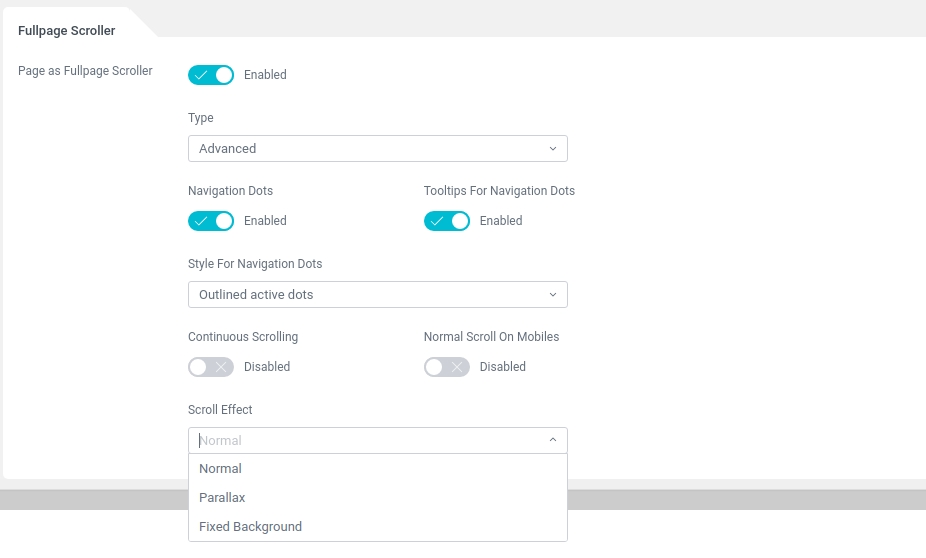The image size is (926, 558).
Task: Click the Enabled label beside Page as Fullpage Scroller
Action: pyautogui.click(x=265, y=75)
